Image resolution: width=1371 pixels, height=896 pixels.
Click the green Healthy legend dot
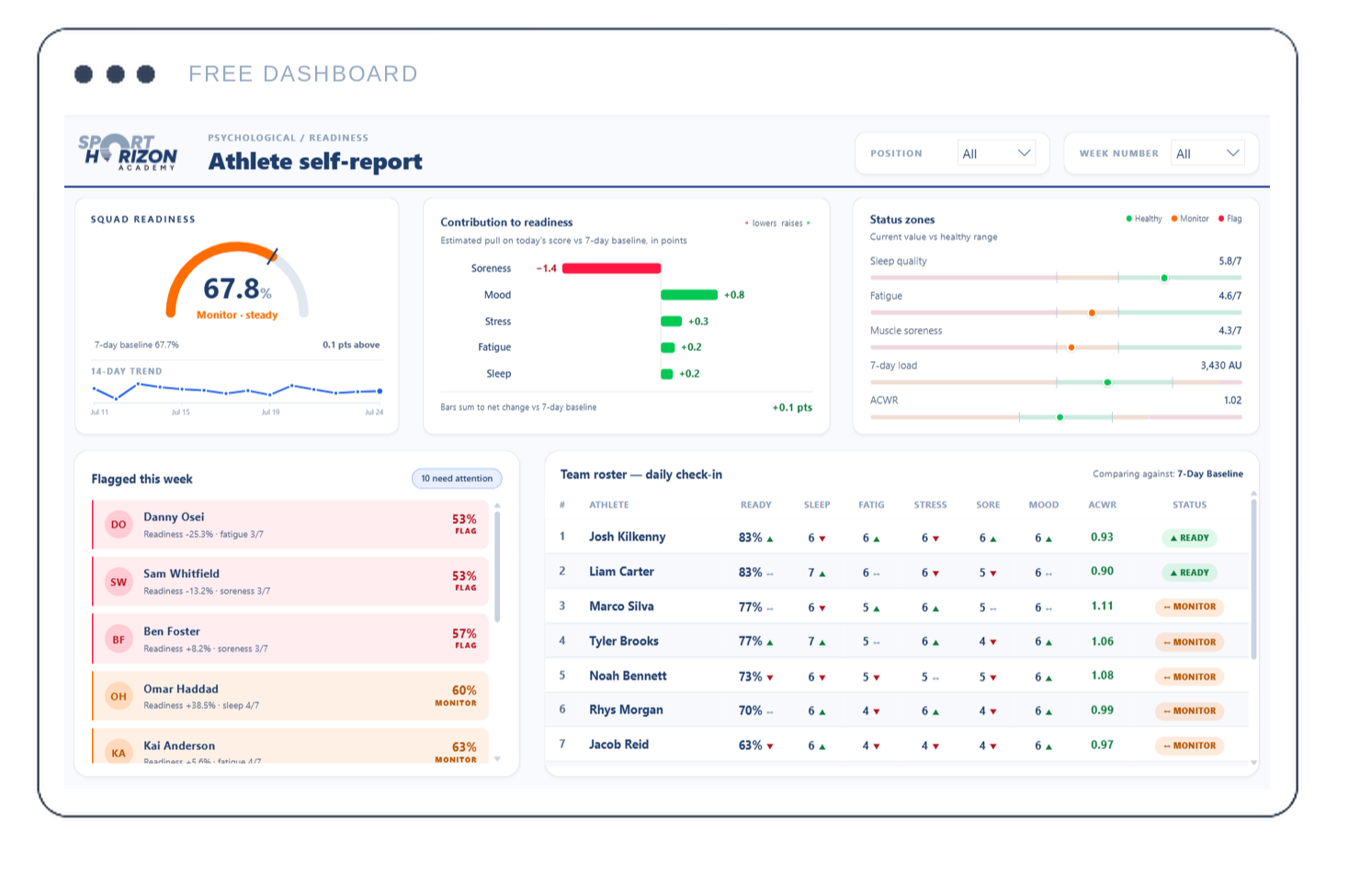1129,219
